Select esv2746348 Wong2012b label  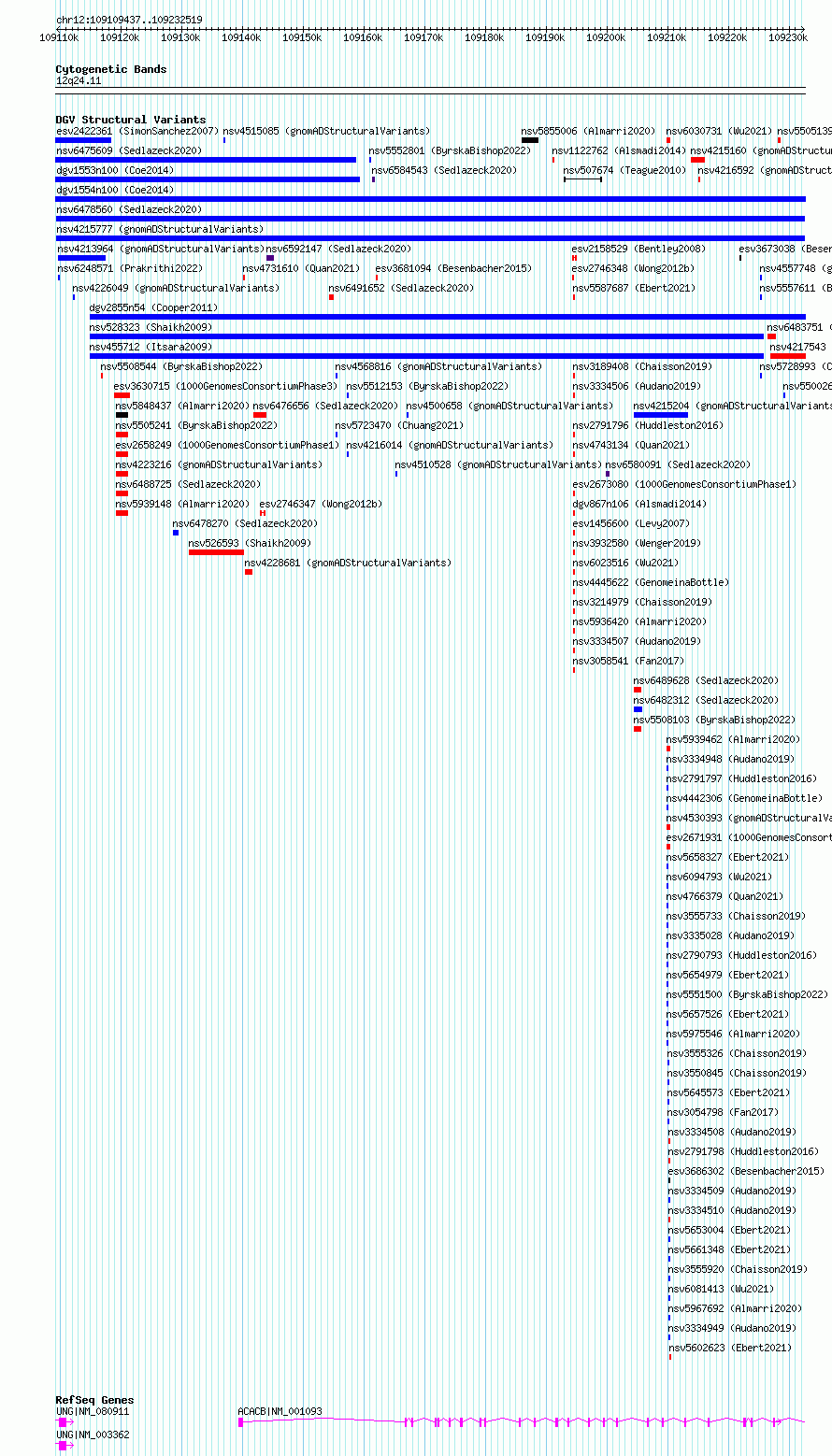(633, 268)
